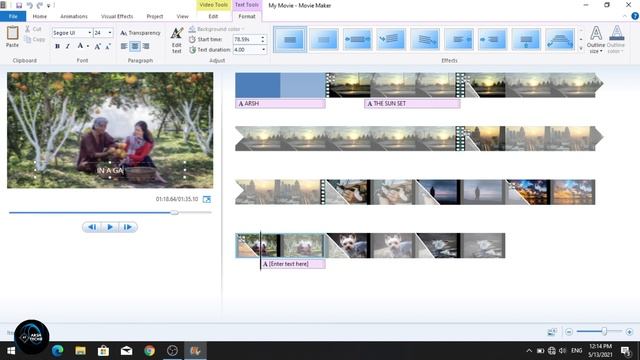
Task: Click the Edit text button
Action: pos(177,40)
